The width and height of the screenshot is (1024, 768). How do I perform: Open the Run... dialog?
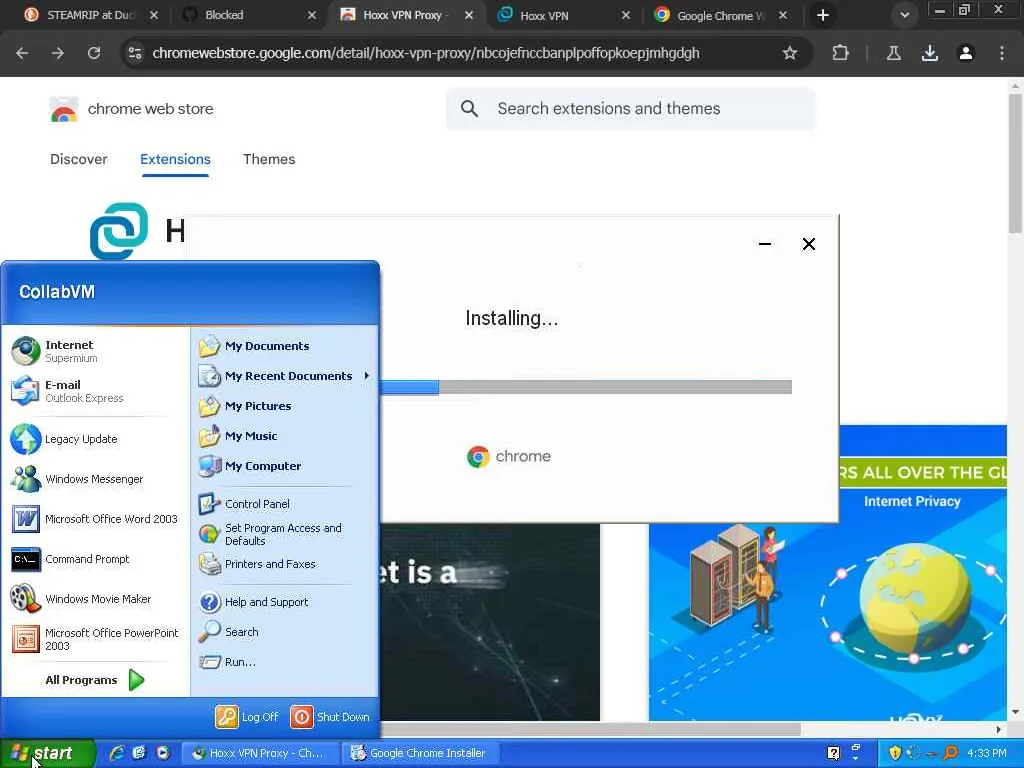coord(285,662)
